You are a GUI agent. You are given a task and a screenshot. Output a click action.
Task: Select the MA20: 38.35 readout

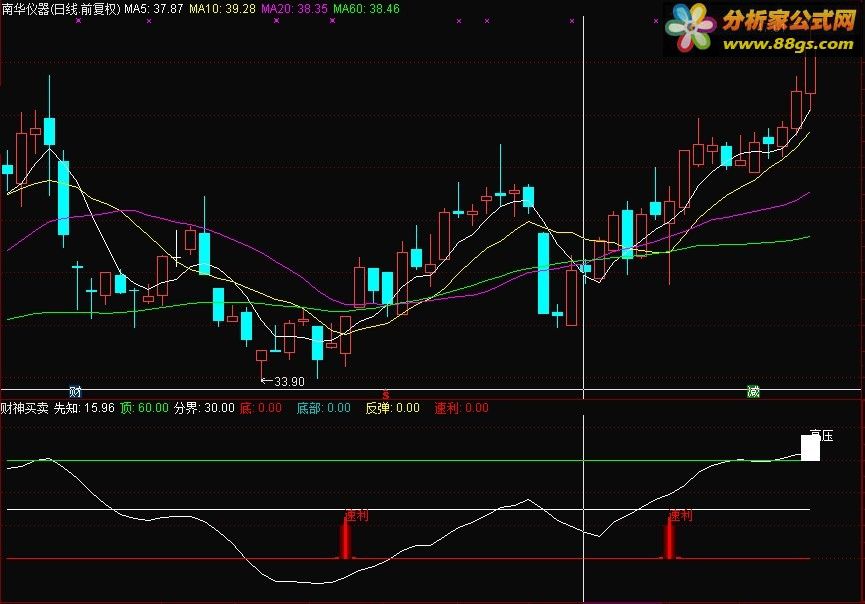click(295, 9)
